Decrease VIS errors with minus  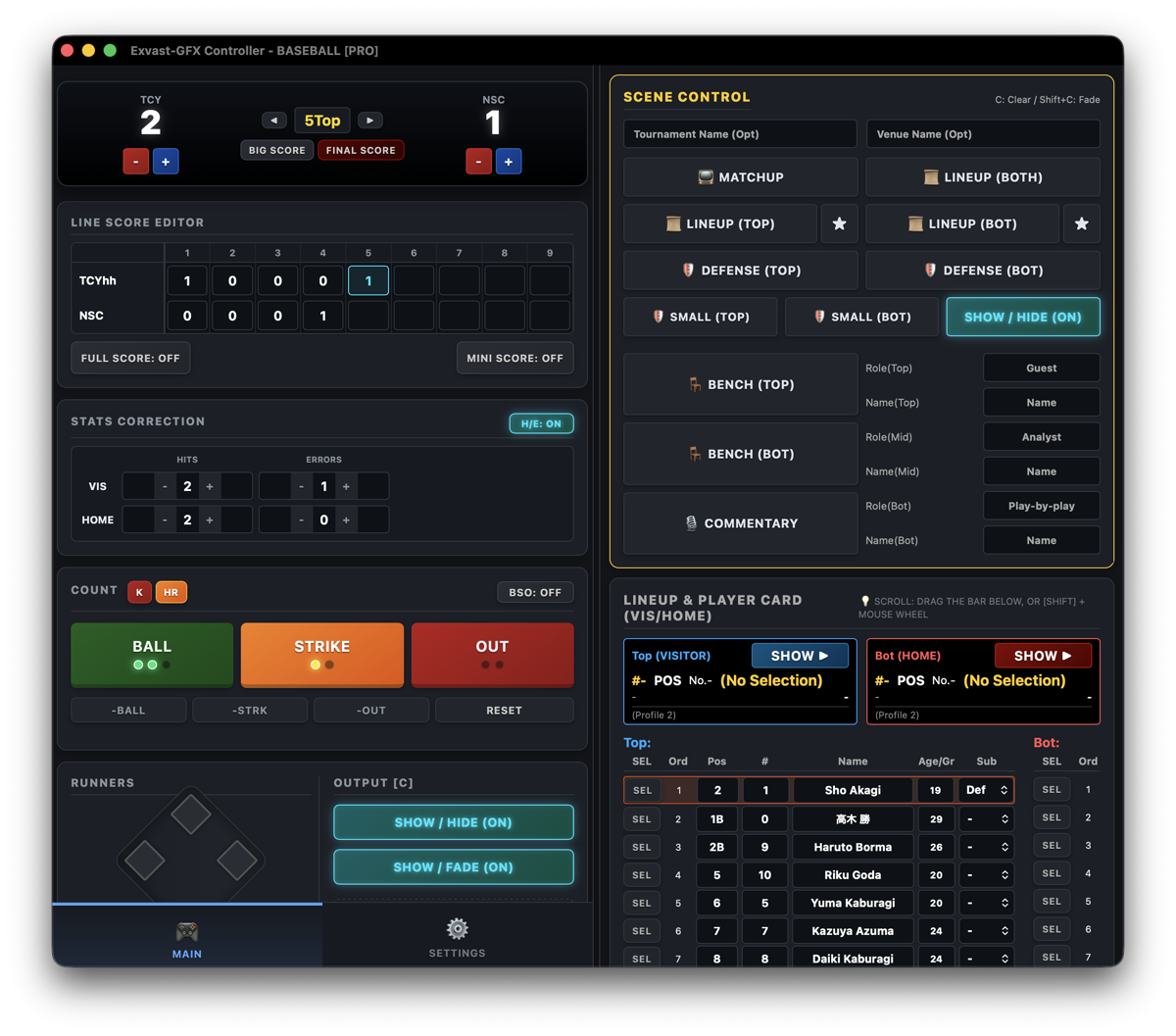click(301, 486)
